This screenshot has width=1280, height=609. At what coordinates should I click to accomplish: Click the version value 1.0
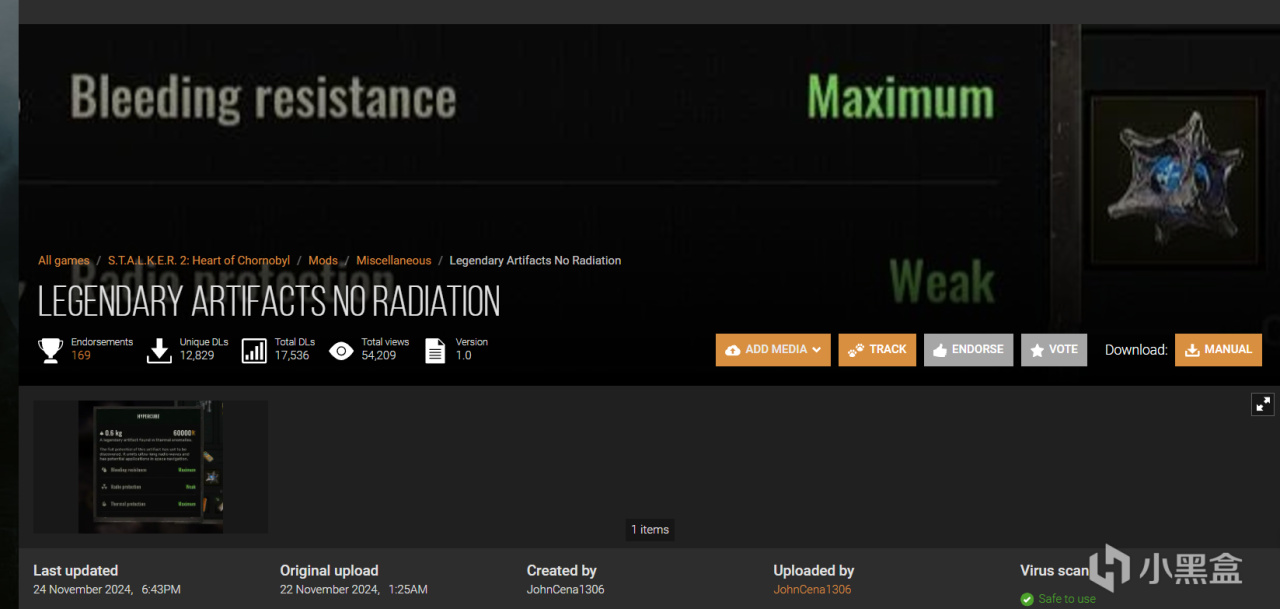[x=464, y=356]
